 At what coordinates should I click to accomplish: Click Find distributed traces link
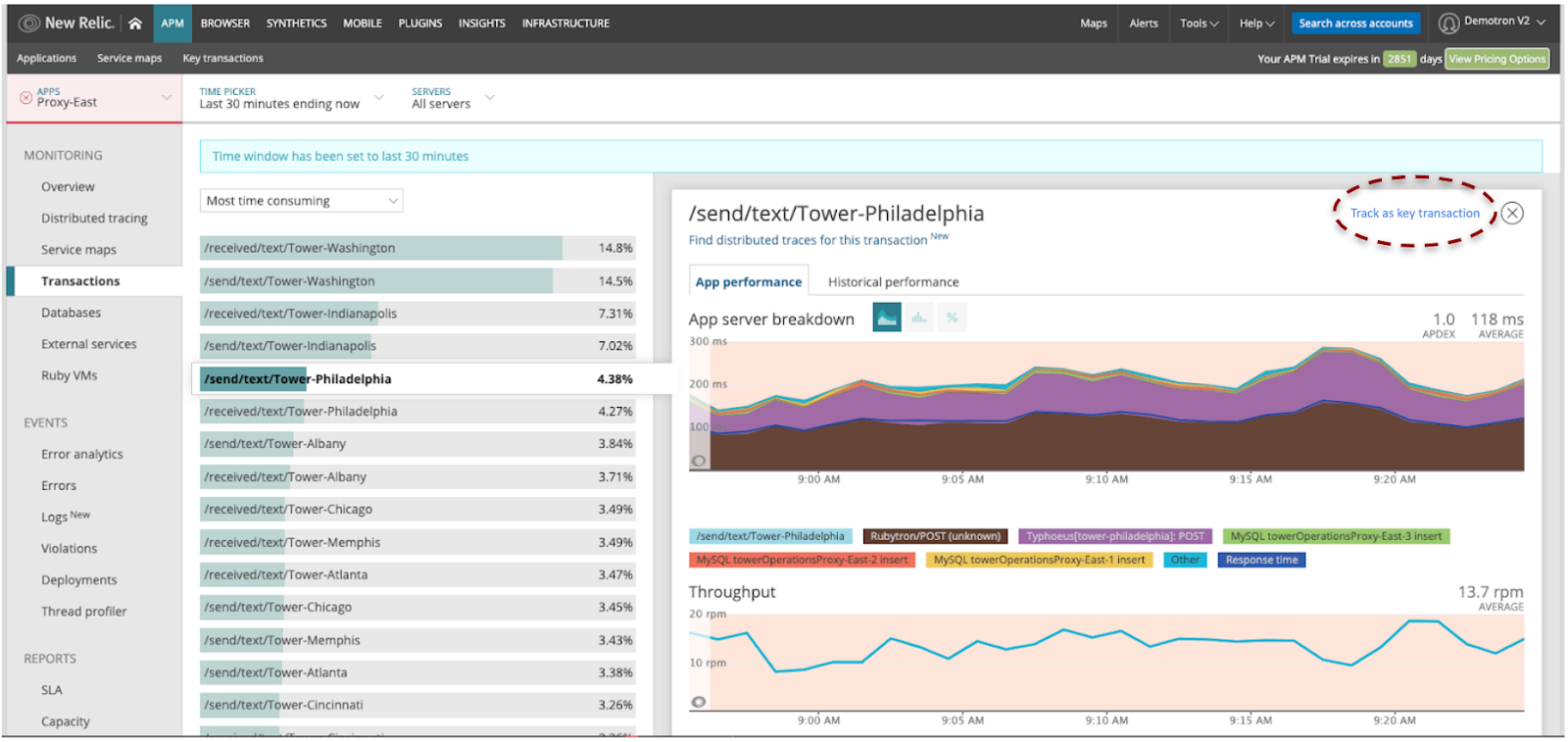808,240
